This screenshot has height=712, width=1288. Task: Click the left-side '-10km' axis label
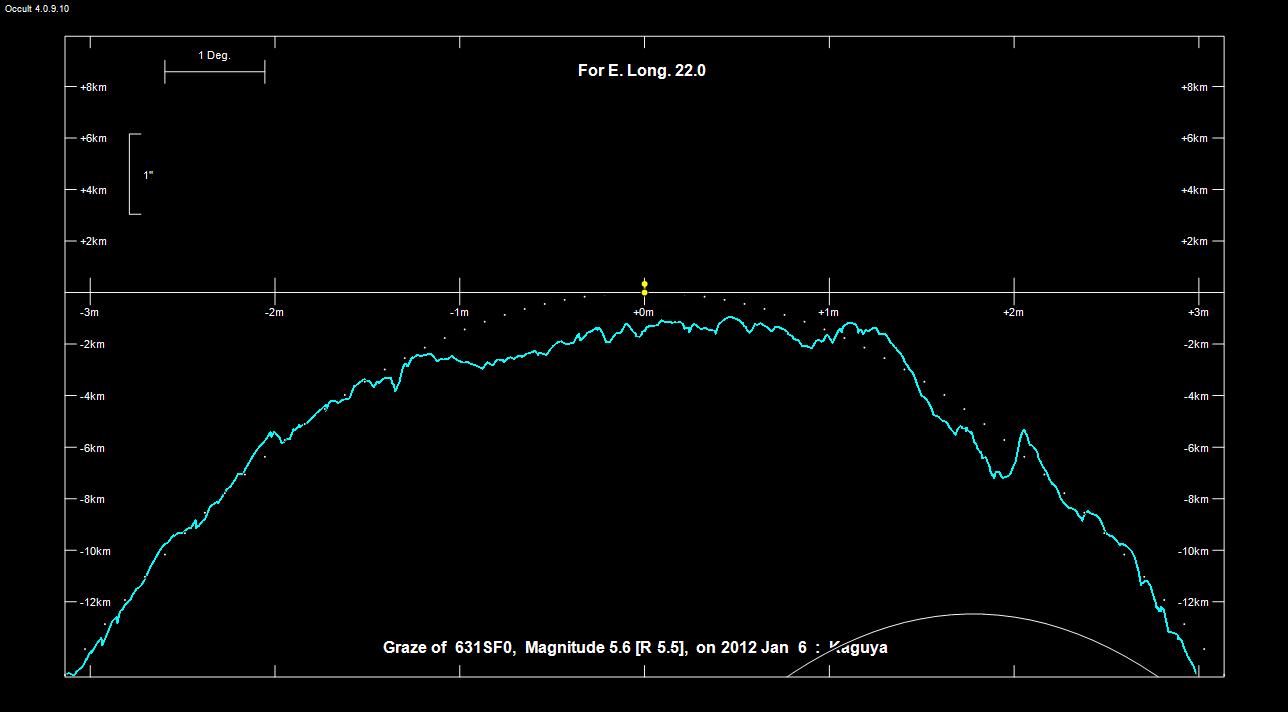pyautogui.click(x=94, y=551)
